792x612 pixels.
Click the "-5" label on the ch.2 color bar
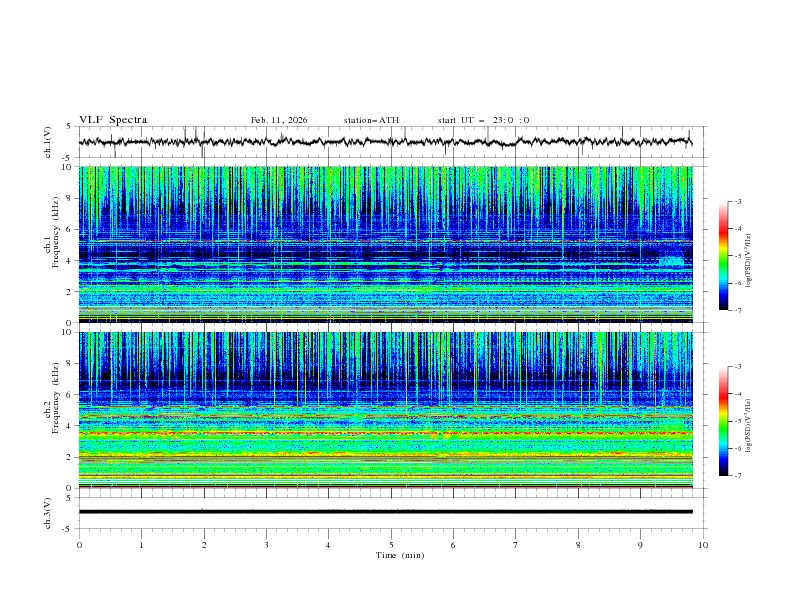(x=737, y=421)
